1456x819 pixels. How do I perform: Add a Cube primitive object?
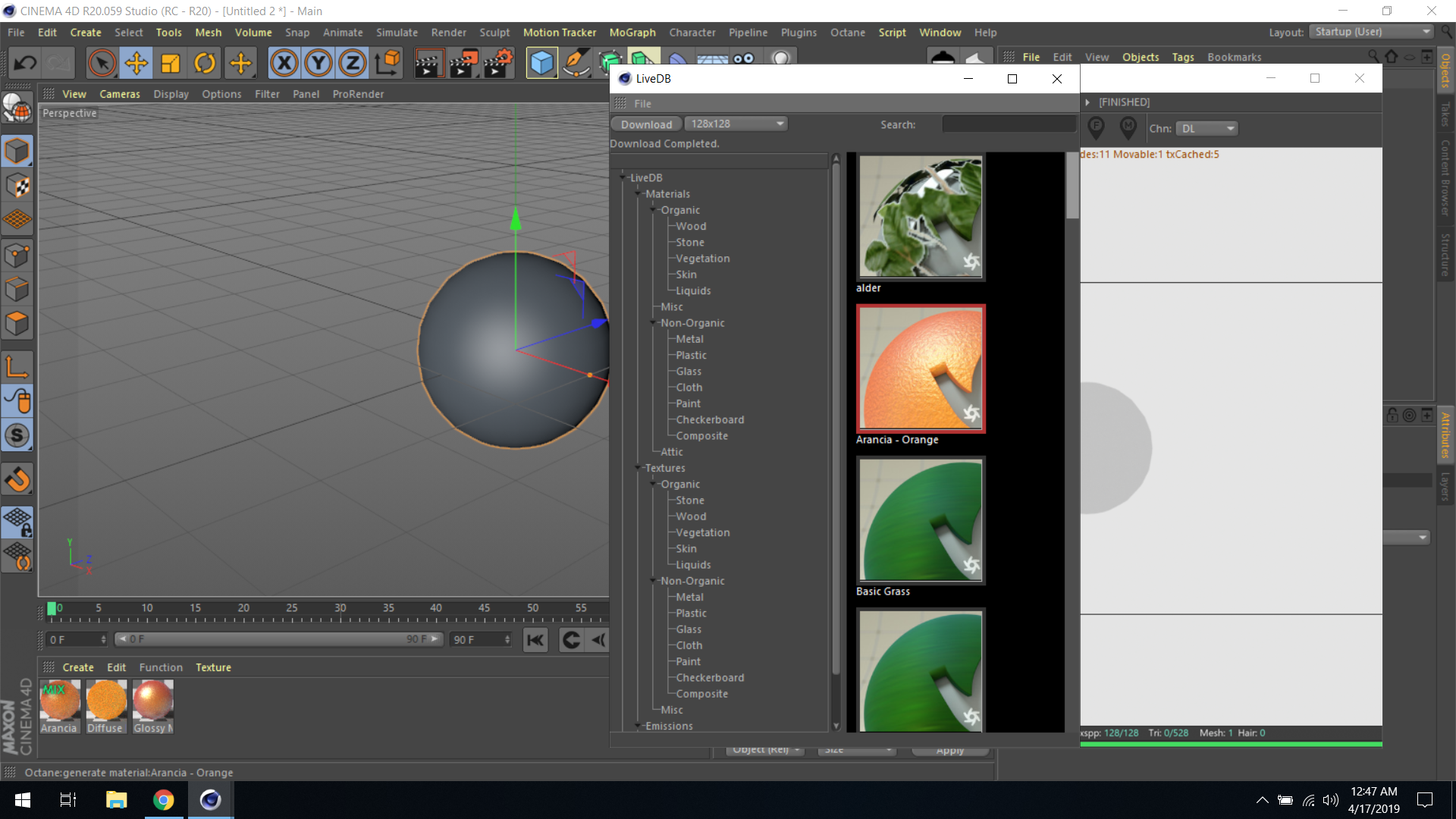[x=541, y=63]
